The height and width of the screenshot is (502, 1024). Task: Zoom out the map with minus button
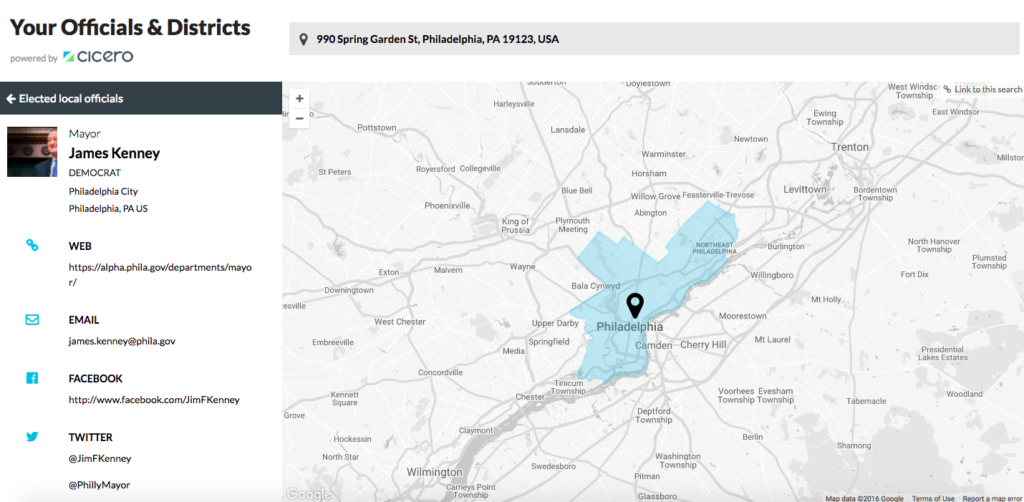point(300,118)
